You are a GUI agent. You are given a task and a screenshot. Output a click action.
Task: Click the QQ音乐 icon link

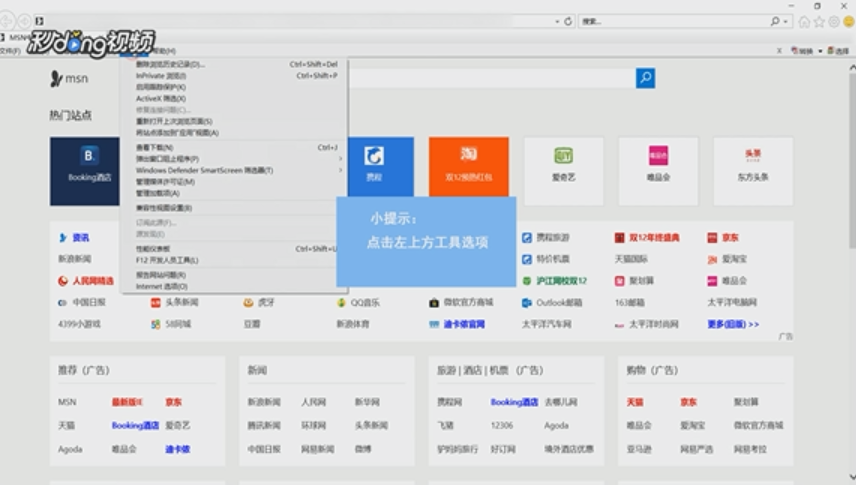tap(358, 303)
